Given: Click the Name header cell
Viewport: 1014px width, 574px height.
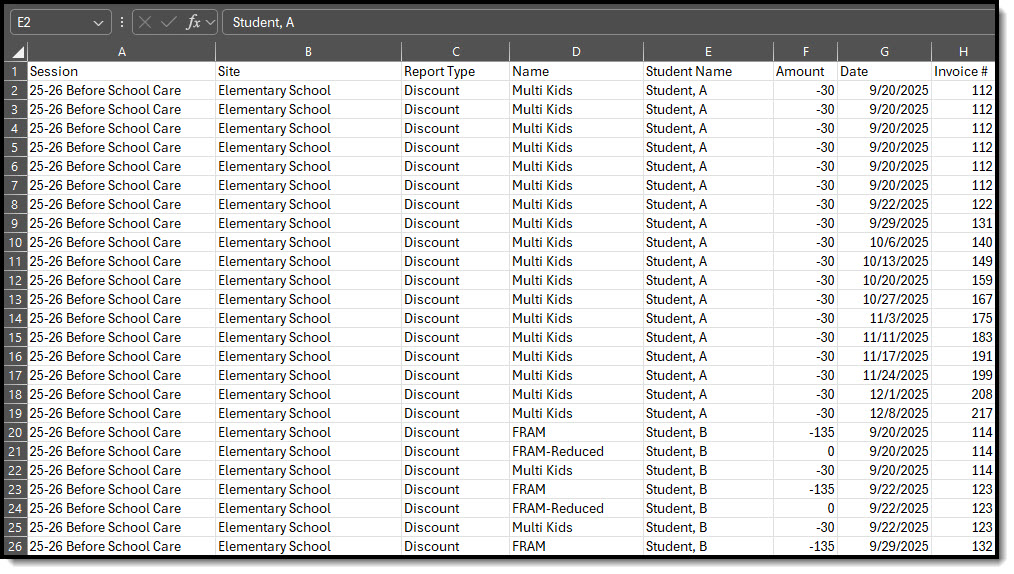Looking at the screenshot, I should 576,71.
